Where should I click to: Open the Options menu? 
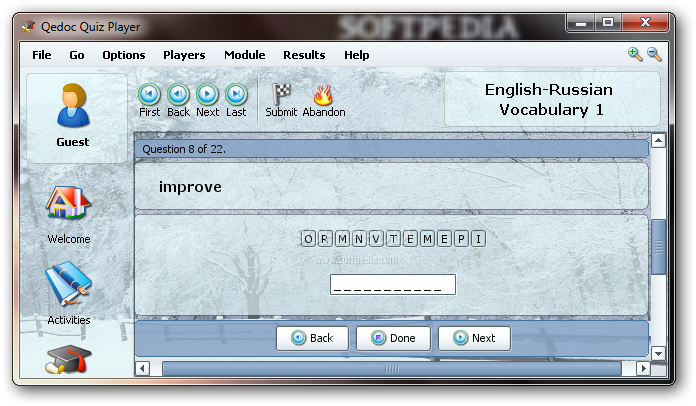(124, 55)
